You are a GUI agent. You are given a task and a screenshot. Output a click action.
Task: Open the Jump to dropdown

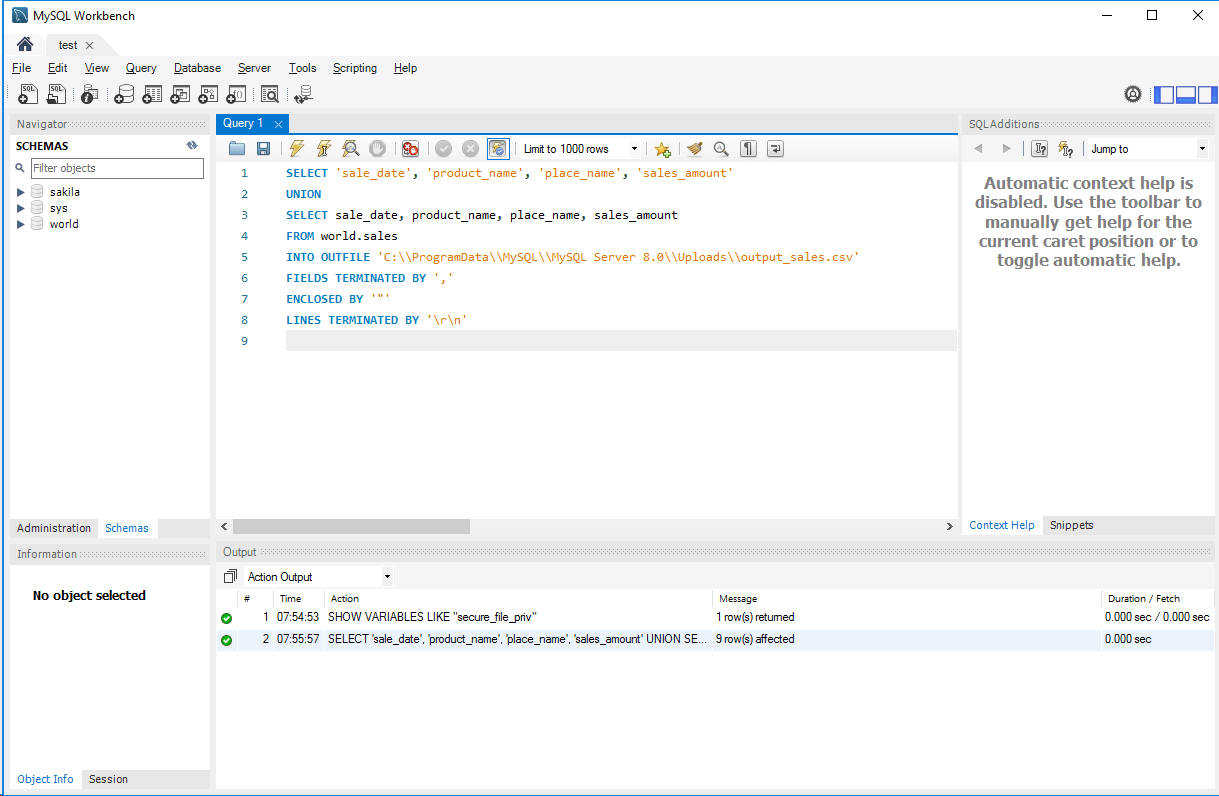(1148, 149)
